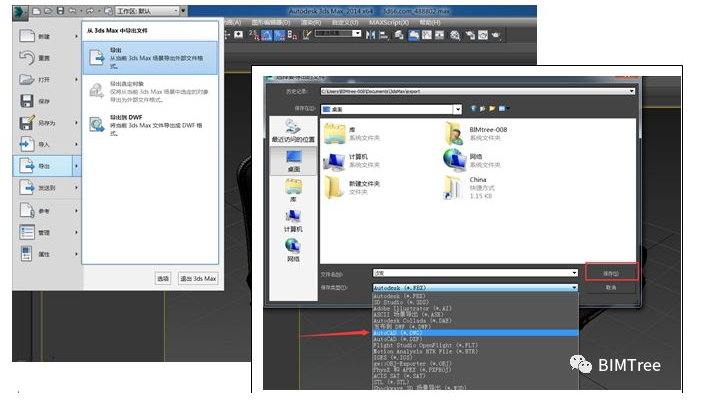Click 计算机 in export dialog sidebar
This screenshot has width=702, height=401.
pos(293,221)
